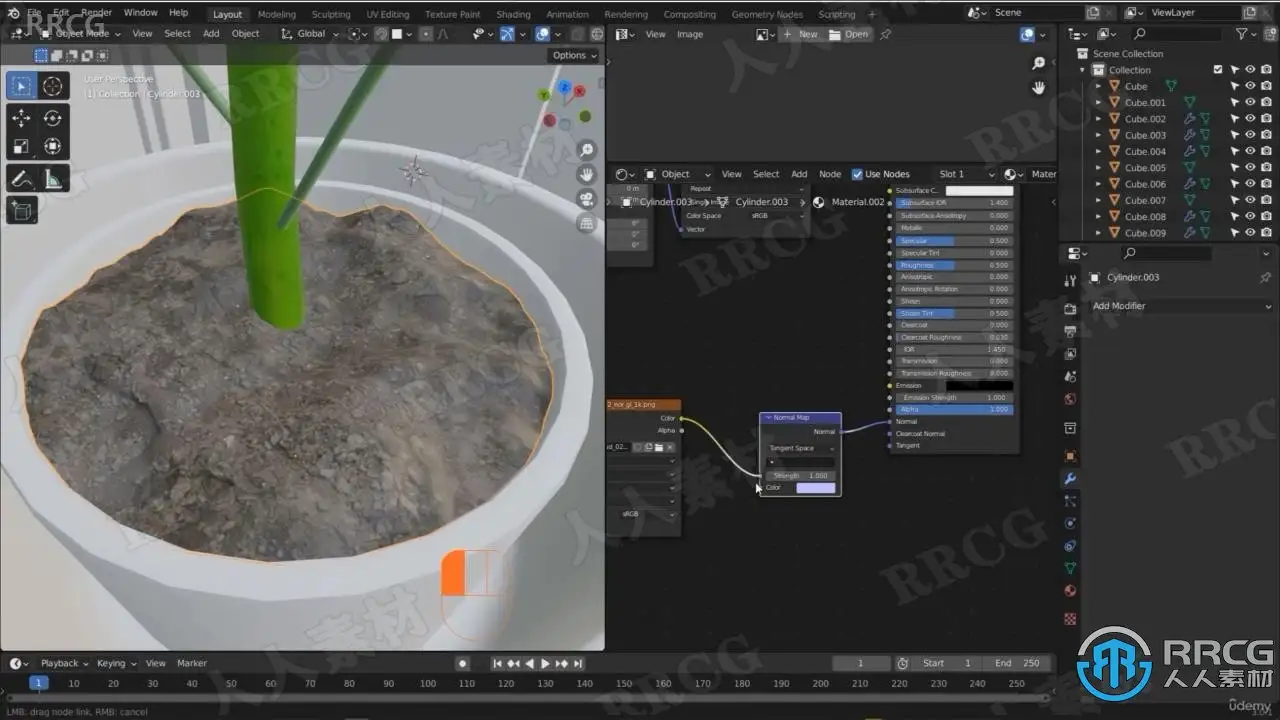Viewport: 1280px width, 720px height.
Task: Hide Cube.004 with its eye icon
Action: click(1250, 151)
